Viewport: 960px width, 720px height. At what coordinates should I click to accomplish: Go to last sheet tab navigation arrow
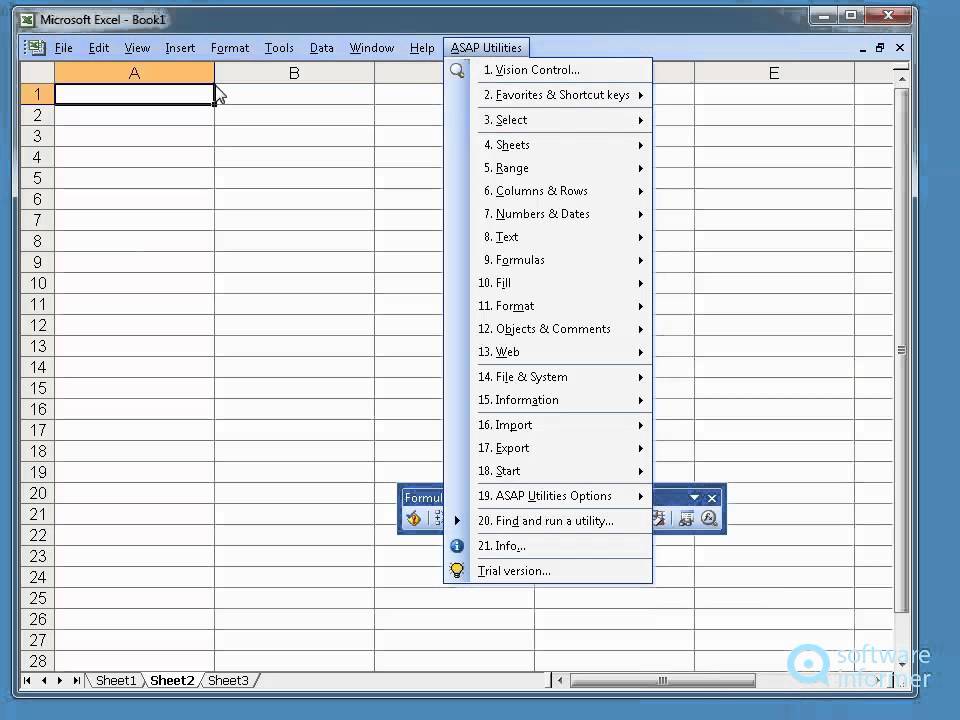coord(76,680)
